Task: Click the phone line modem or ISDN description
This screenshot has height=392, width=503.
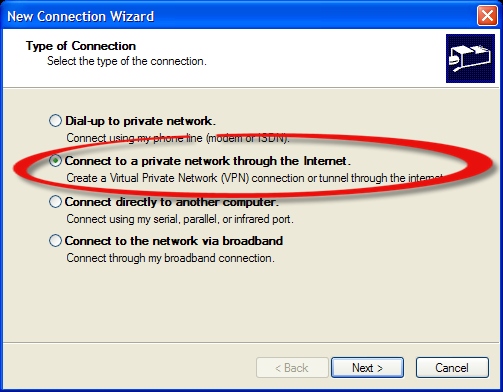Action: [178, 138]
